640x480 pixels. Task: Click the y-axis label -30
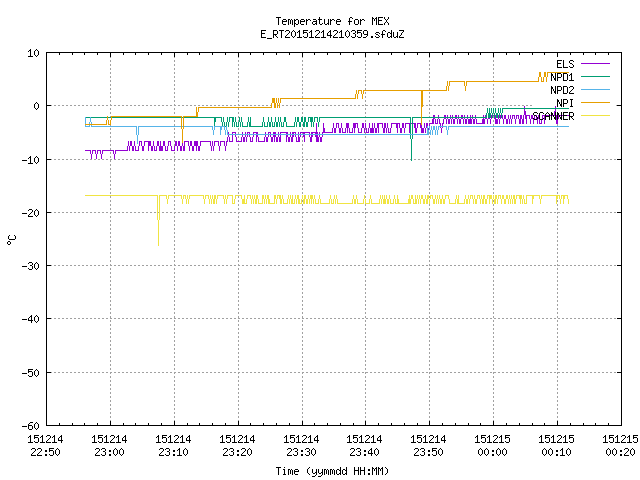click(31, 266)
